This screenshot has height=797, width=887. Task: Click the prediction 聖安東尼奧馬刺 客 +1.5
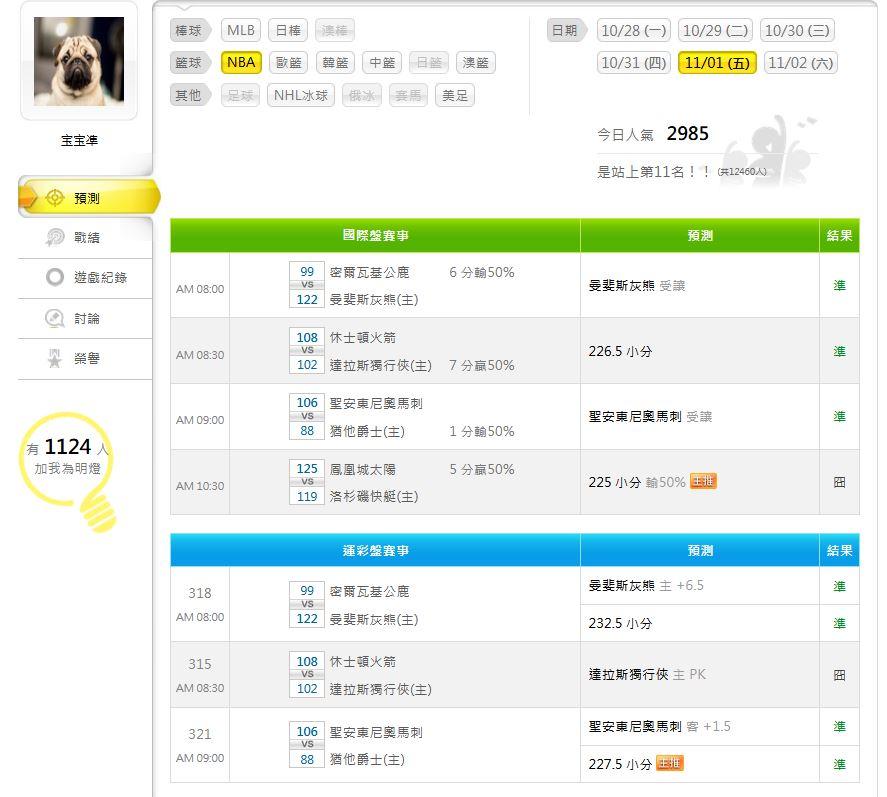point(660,726)
